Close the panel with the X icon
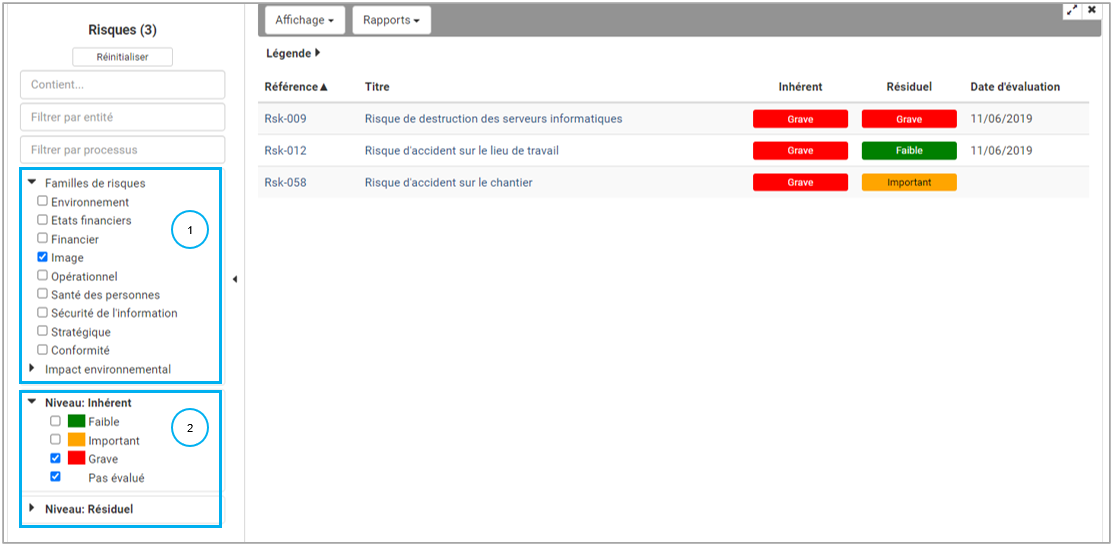Viewport: 1114px width, 549px height. (1092, 10)
